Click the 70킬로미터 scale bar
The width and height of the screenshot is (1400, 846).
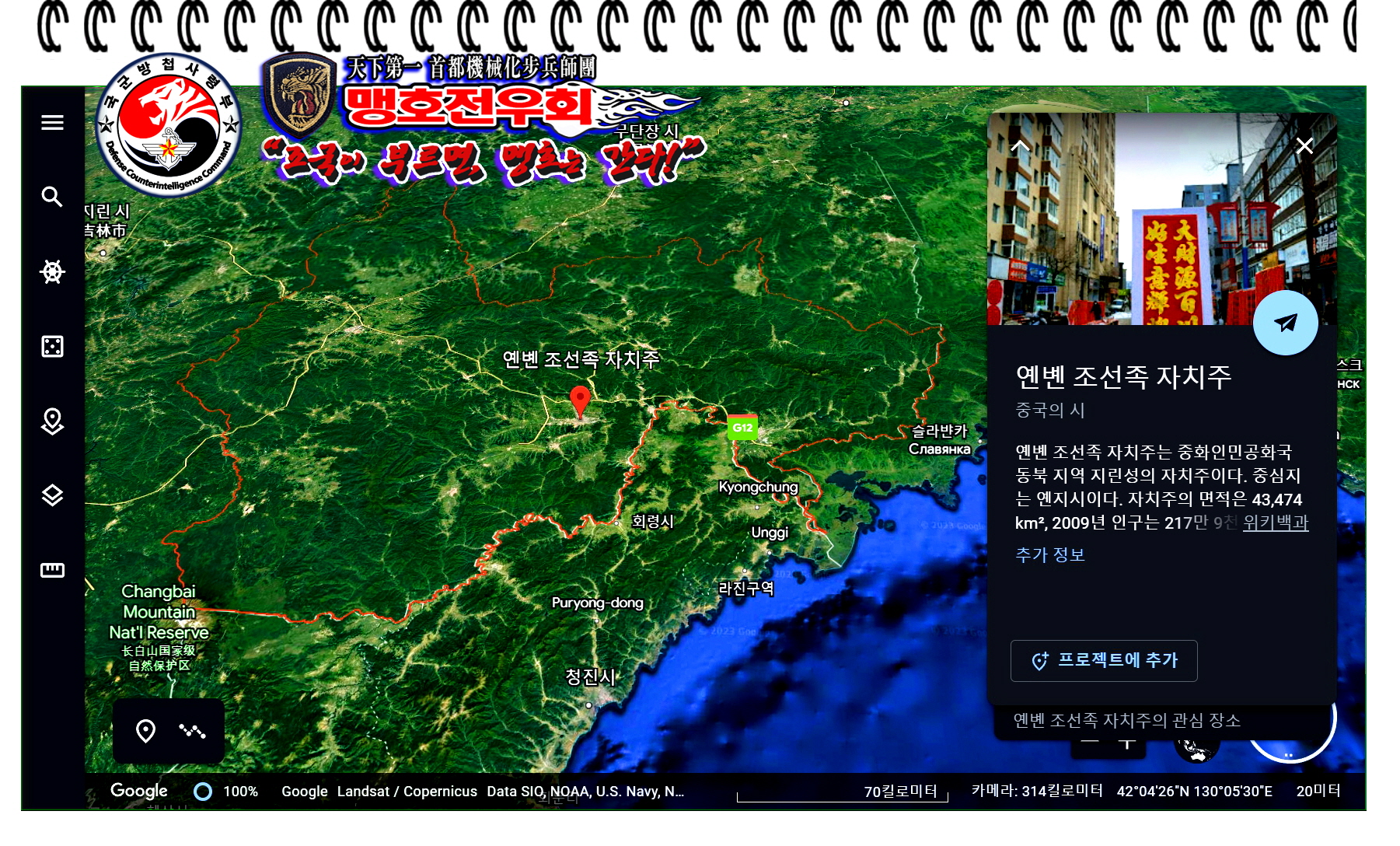[x=843, y=792]
